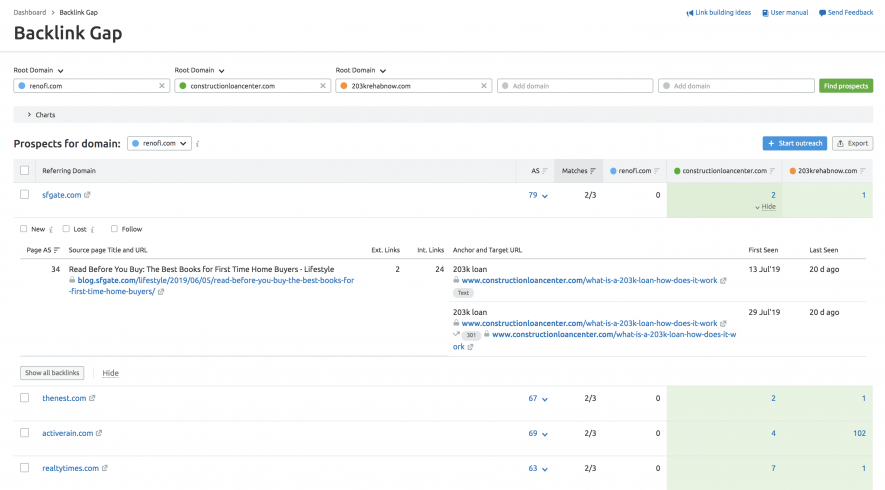This screenshot has width=885, height=490.
Task: Select the activerain.com row checkbox
Action: click(x=24, y=432)
